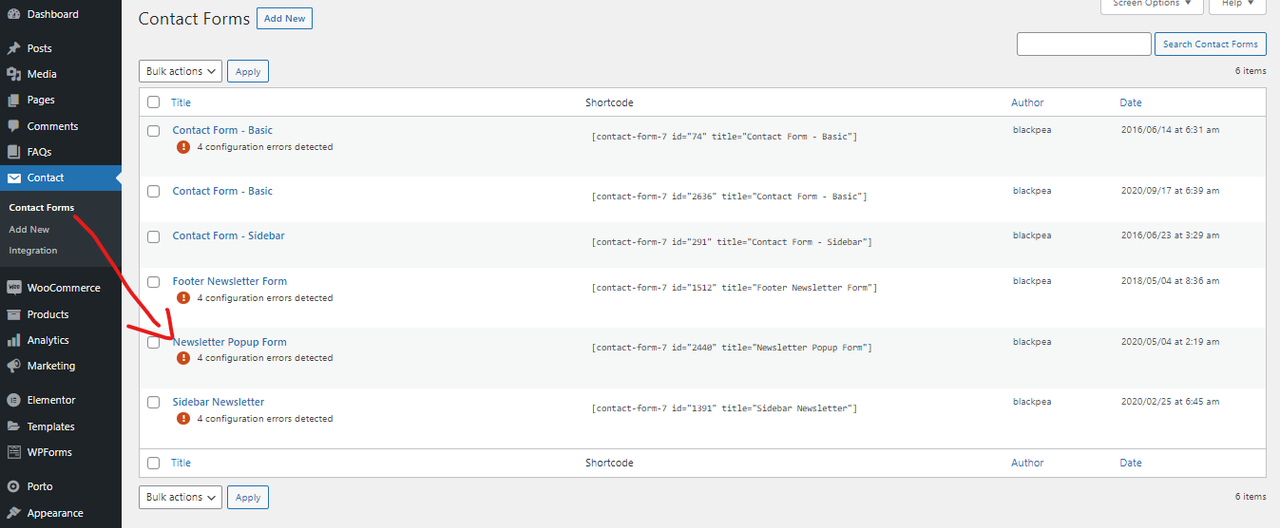
Task: Click the top Apply button
Action: pyautogui.click(x=248, y=71)
